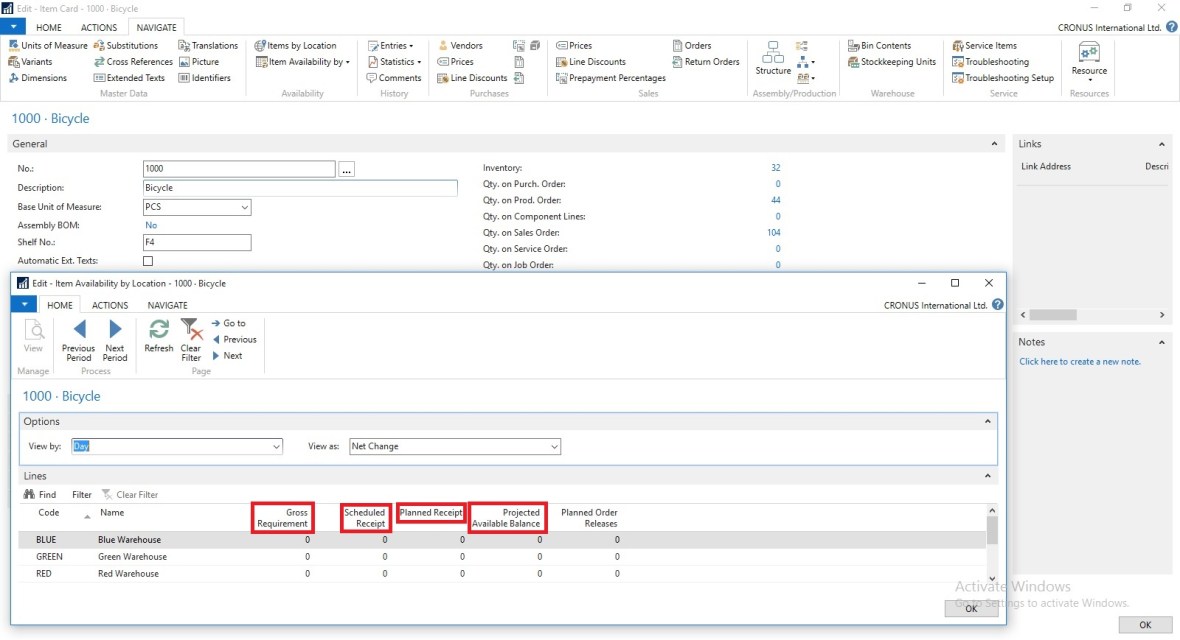Click the OK button in availability dialog
This screenshot has width=1180, height=640.
tap(970, 608)
